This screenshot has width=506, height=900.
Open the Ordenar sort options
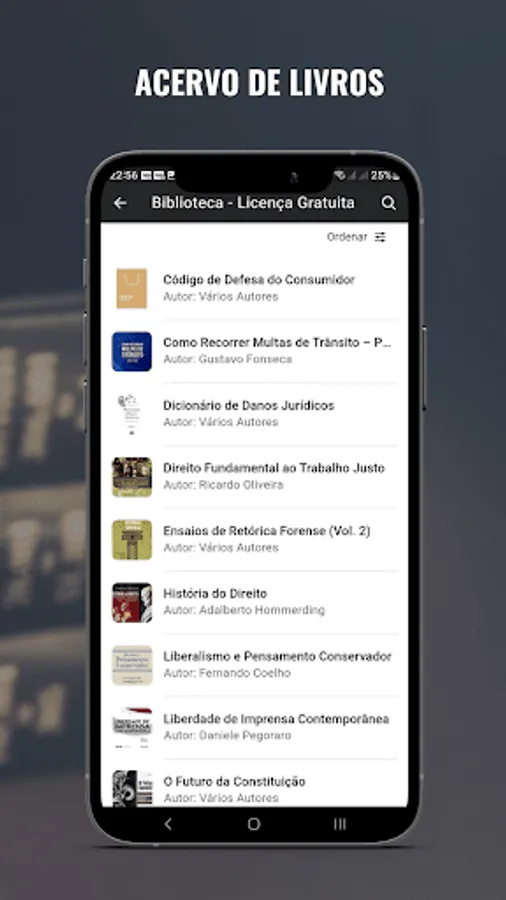click(x=356, y=237)
